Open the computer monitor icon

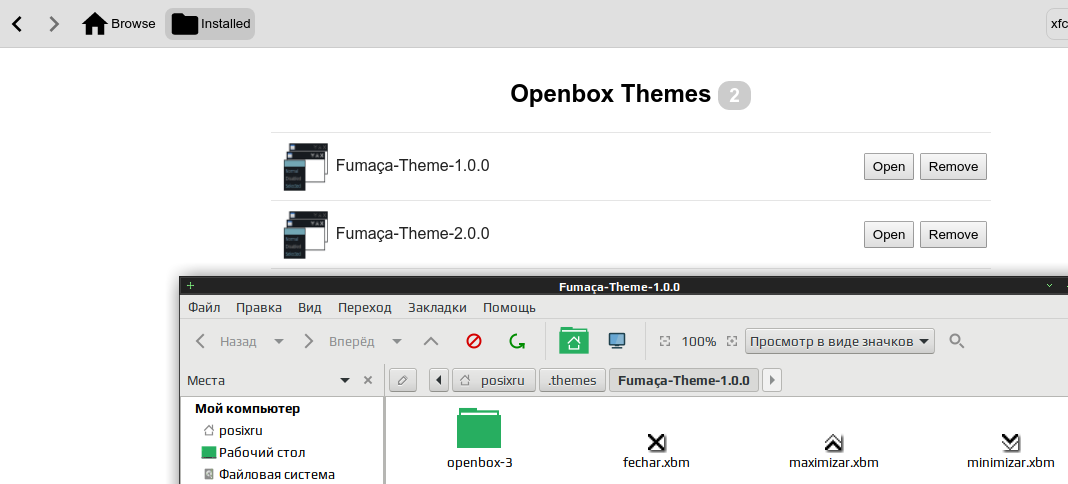(x=617, y=340)
